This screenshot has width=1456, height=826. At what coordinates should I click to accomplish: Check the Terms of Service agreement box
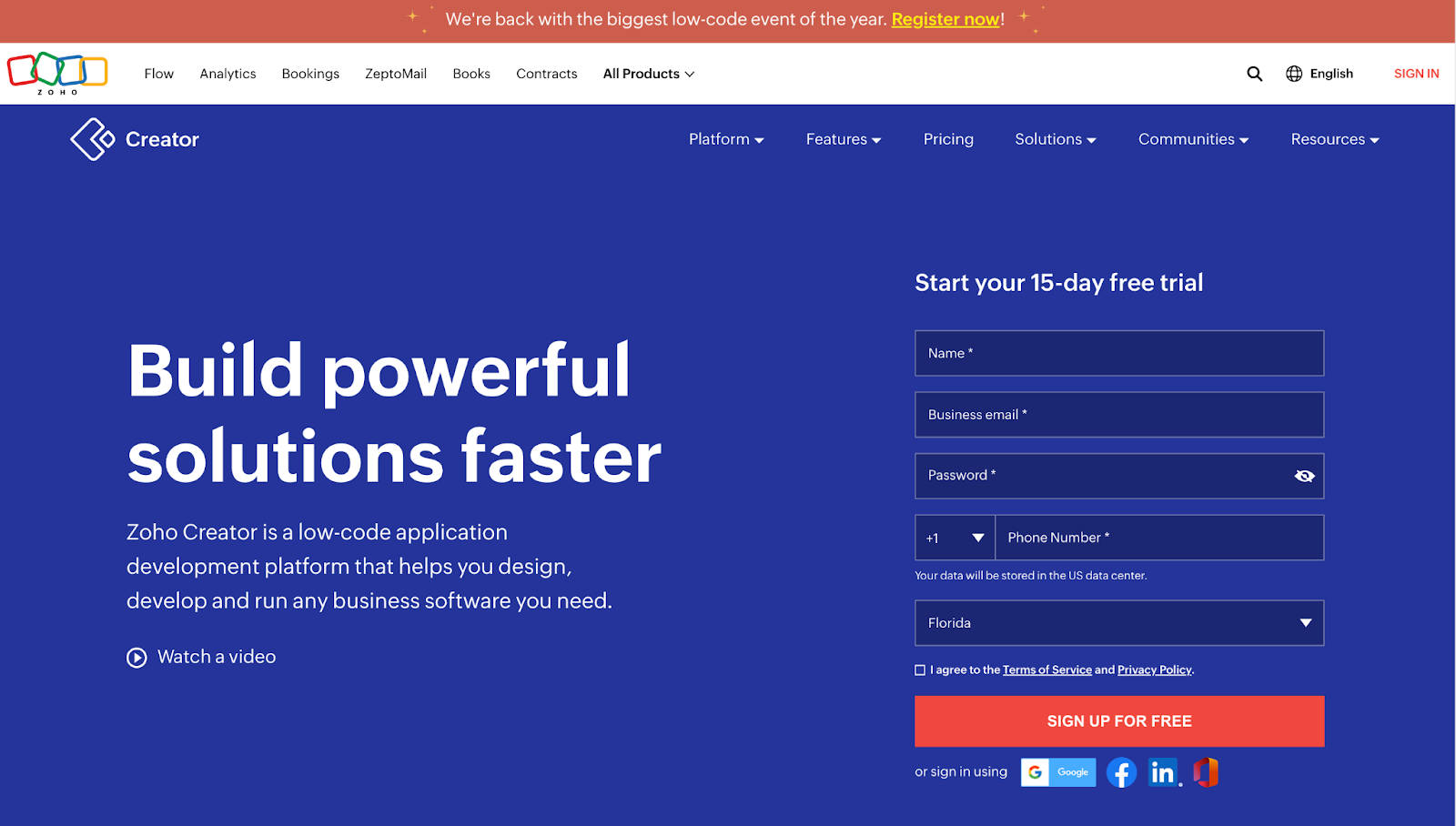pyautogui.click(x=920, y=670)
